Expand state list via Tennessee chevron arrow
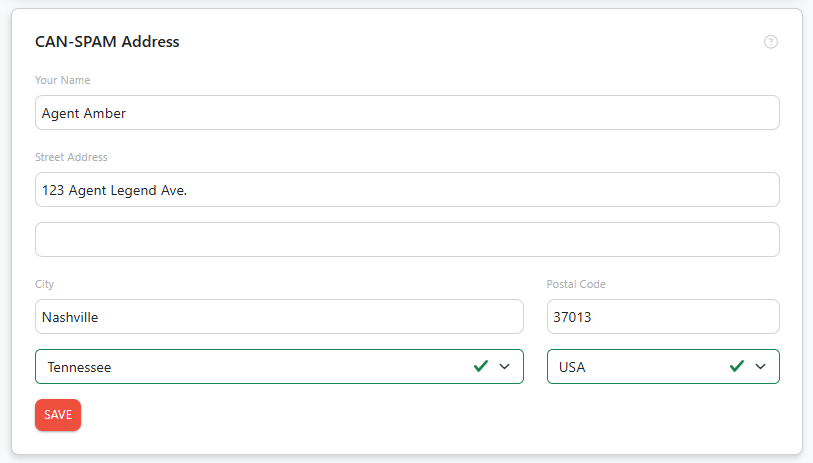 504,367
